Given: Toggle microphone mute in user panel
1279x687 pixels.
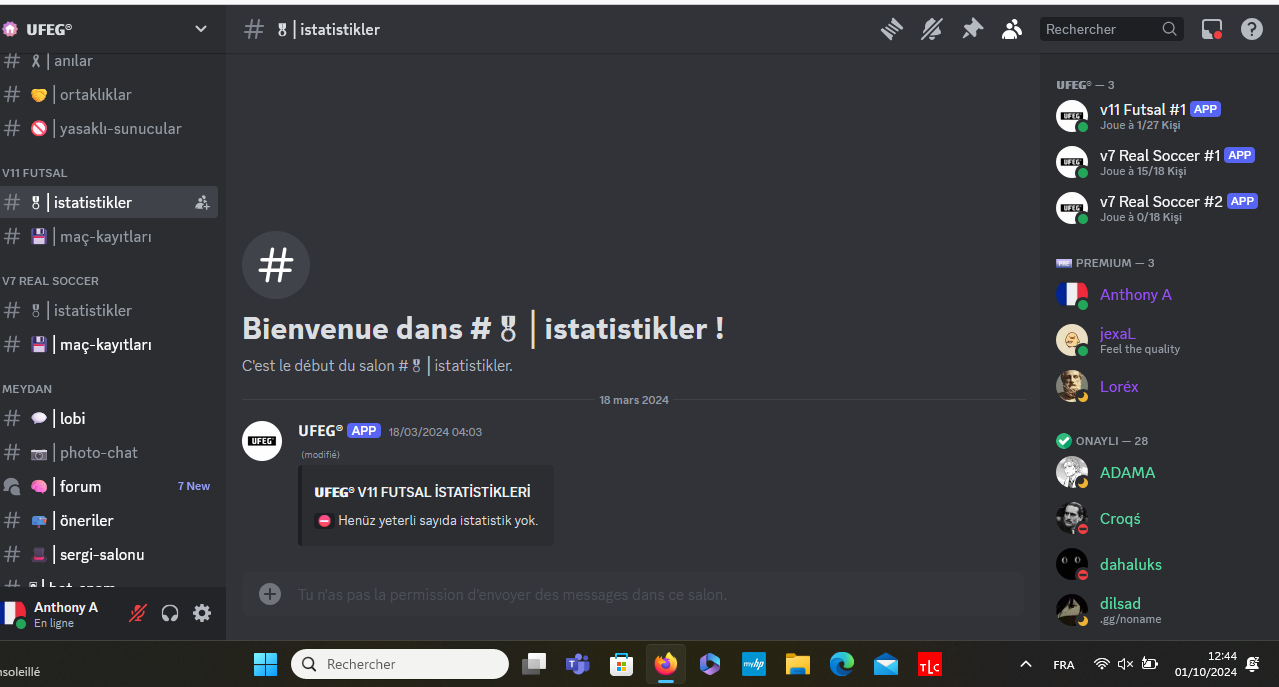Looking at the screenshot, I should click(x=138, y=614).
